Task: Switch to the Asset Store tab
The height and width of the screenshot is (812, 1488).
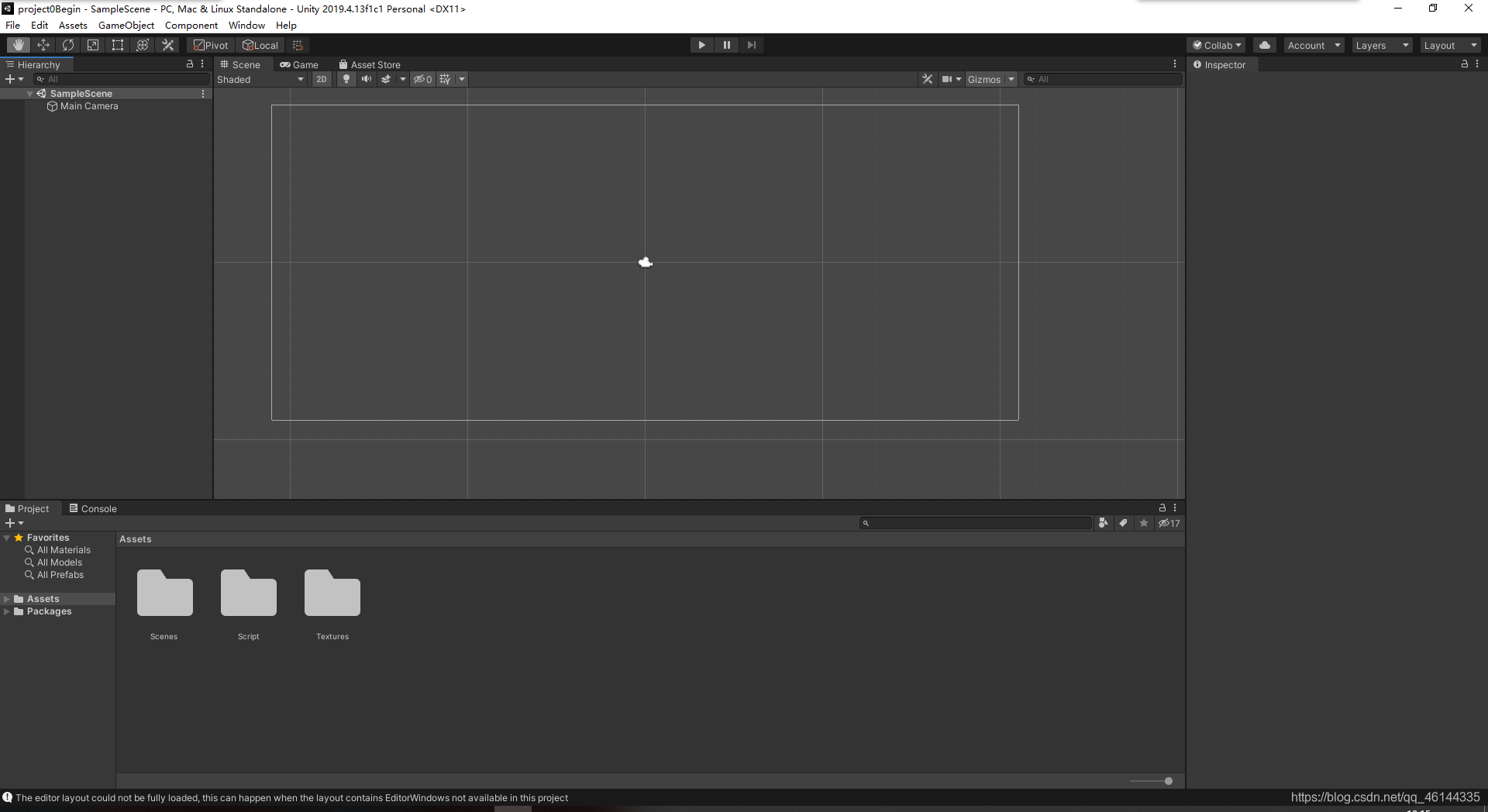Action: (x=370, y=64)
